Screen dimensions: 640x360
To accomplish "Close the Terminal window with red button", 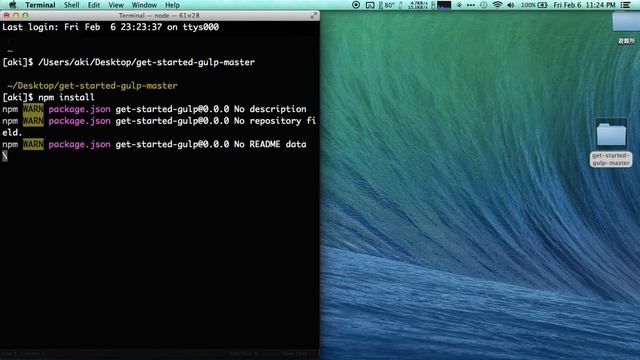I will tap(7, 16).
